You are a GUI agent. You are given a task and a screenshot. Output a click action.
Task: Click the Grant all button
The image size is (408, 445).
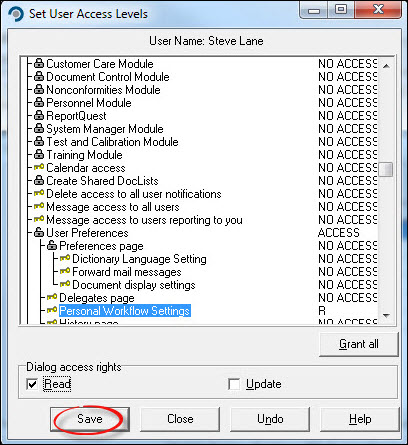359,344
